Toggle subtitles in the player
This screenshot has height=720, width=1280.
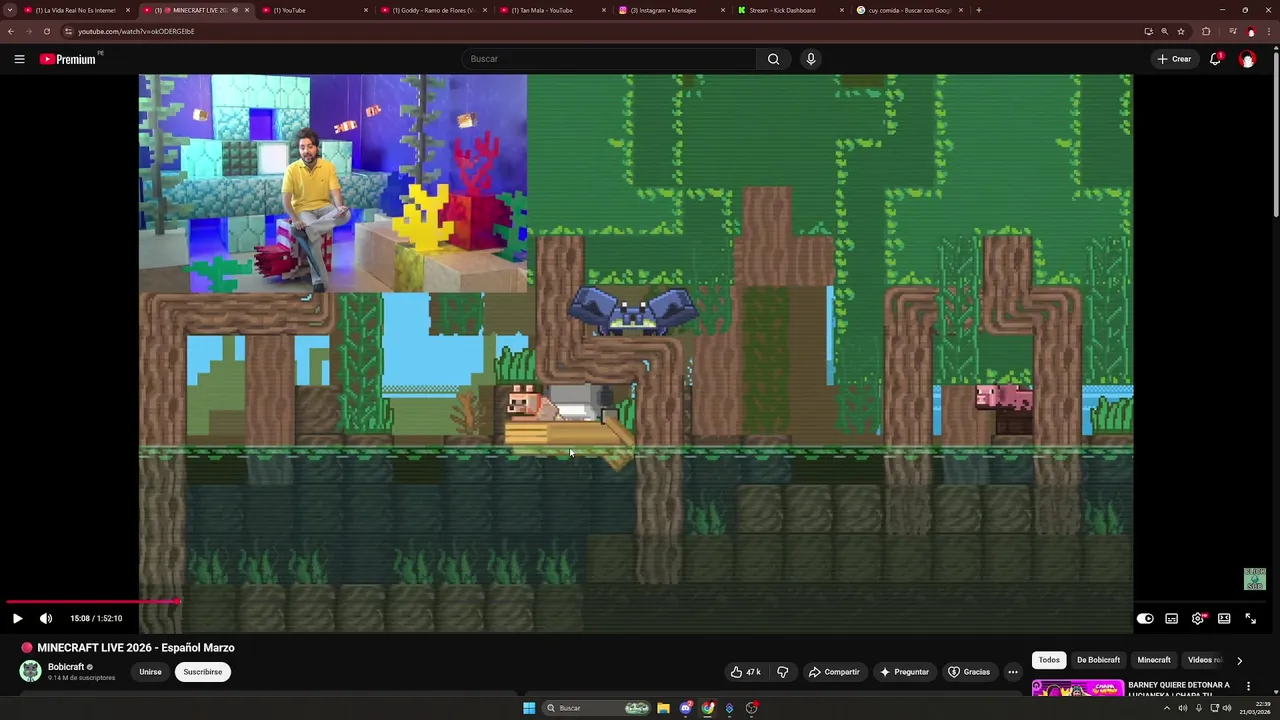tap(1172, 618)
